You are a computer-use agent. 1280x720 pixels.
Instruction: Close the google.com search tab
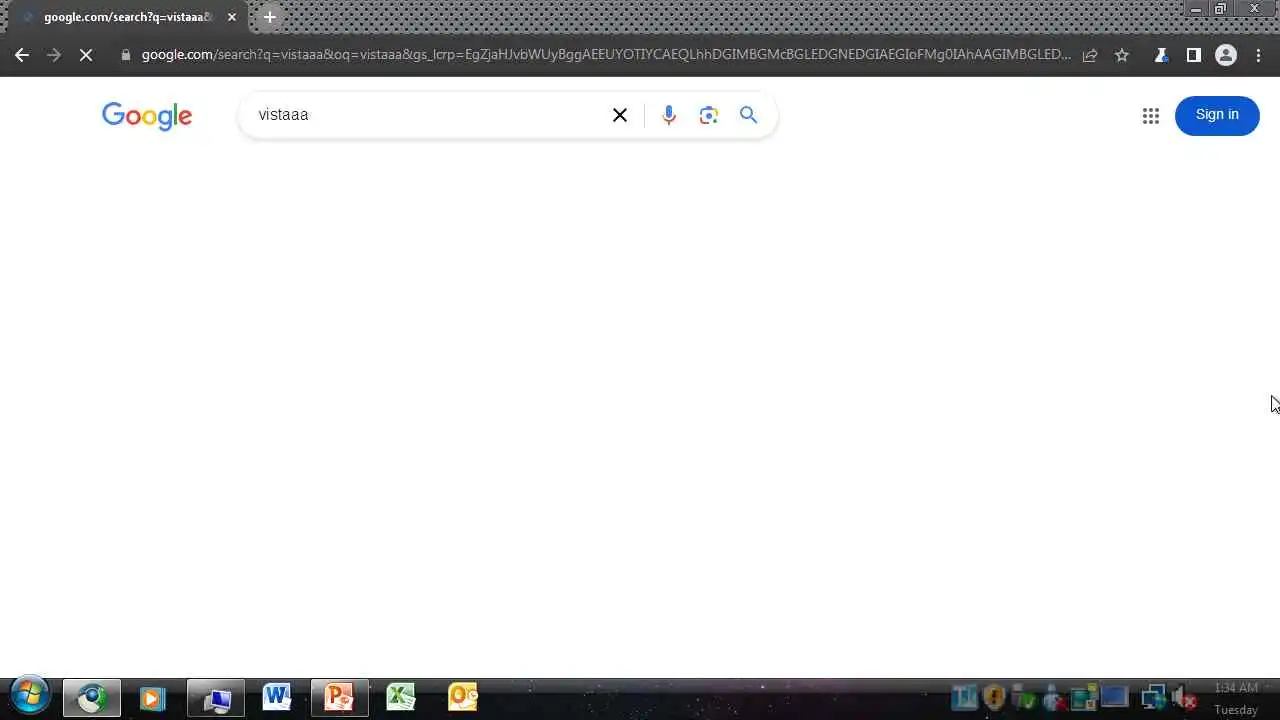(x=232, y=17)
